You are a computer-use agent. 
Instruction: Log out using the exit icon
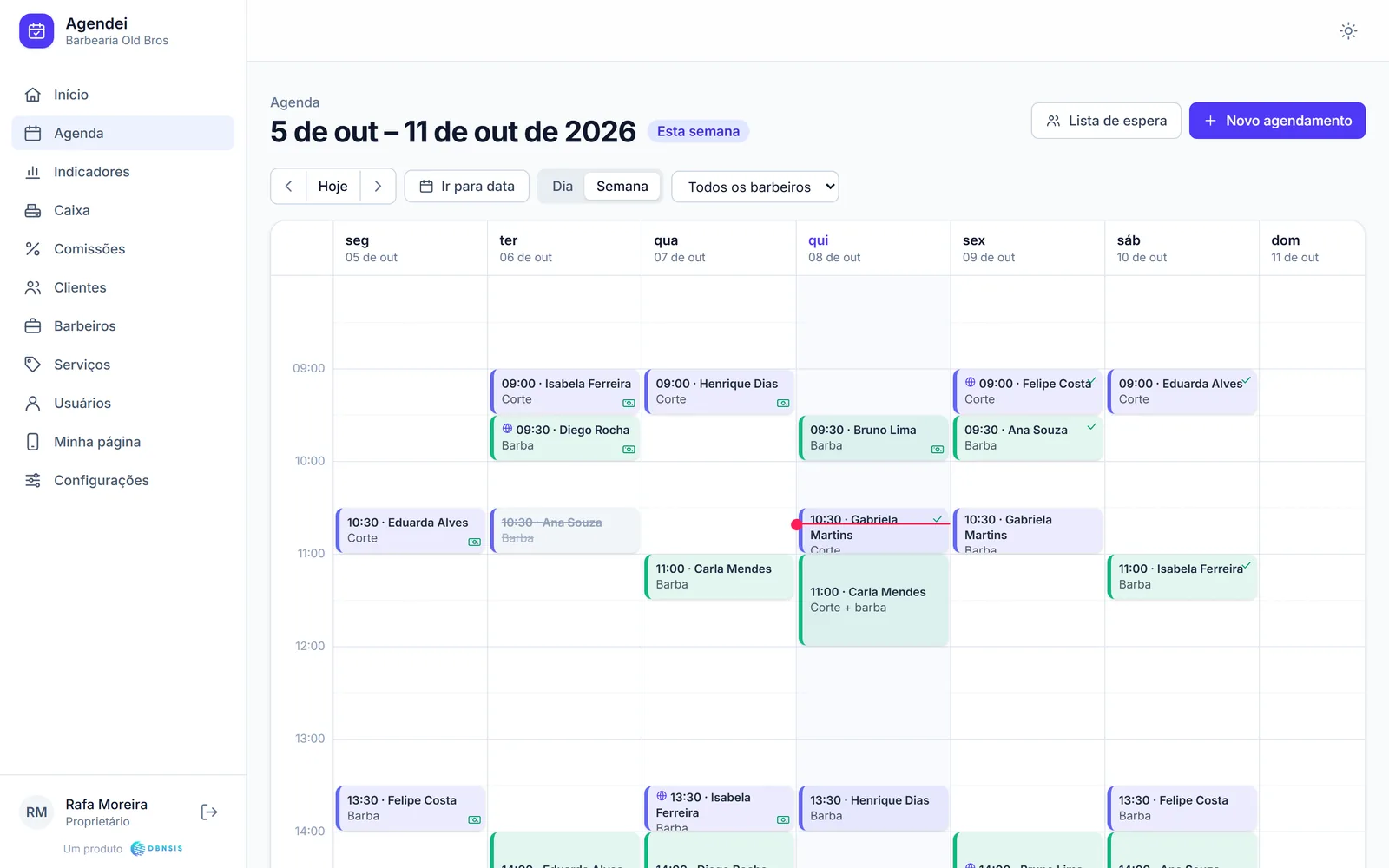[209, 812]
